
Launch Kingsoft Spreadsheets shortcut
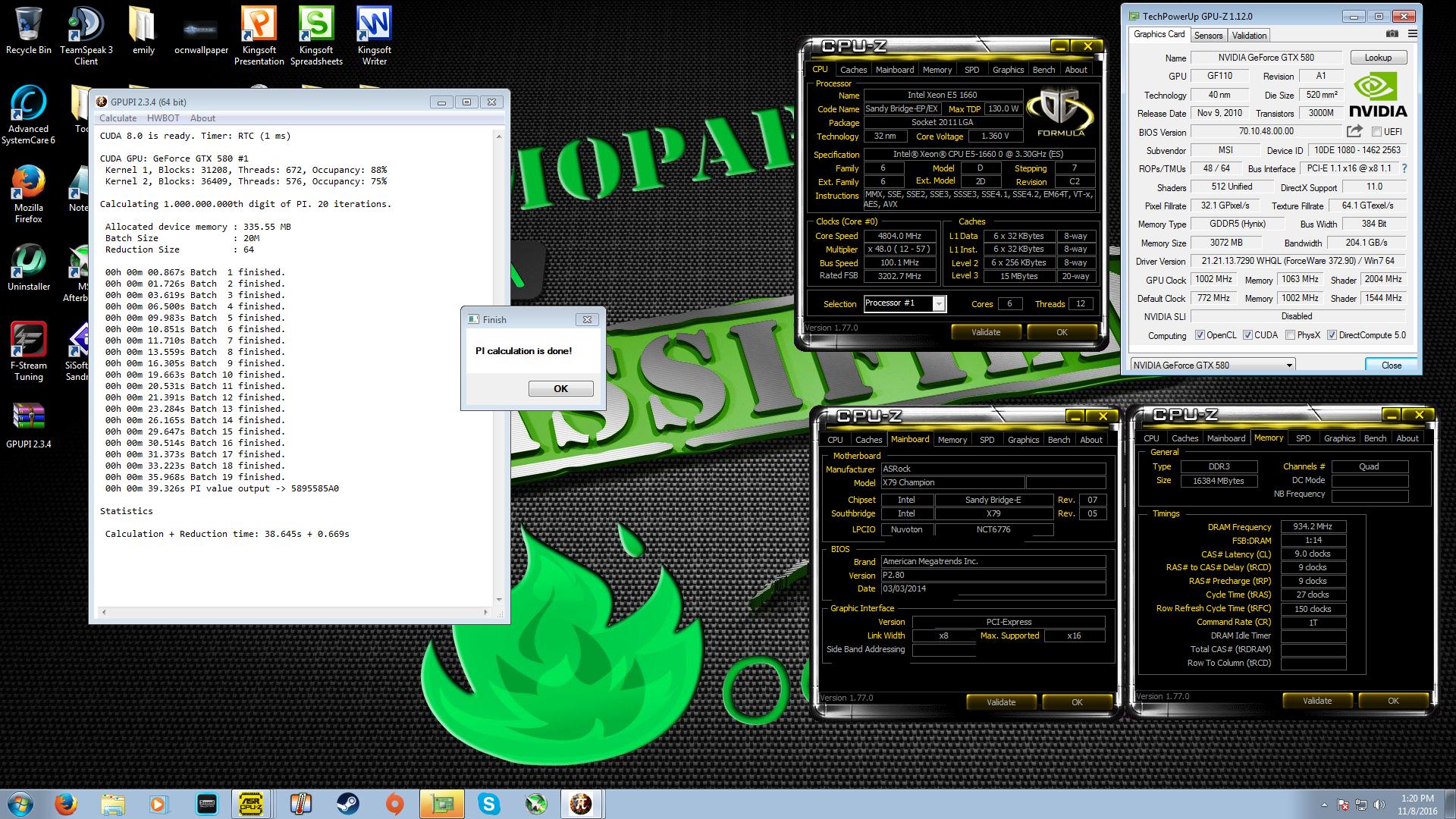click(x=316, y=36)
